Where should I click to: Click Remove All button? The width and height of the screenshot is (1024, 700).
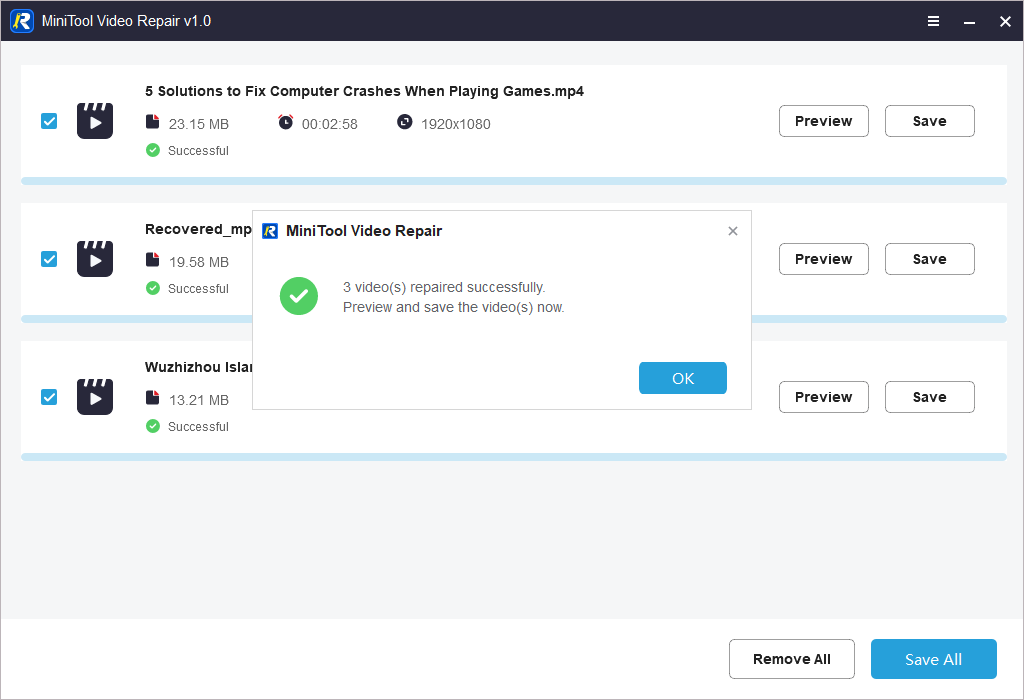click(x=791, y=659)
